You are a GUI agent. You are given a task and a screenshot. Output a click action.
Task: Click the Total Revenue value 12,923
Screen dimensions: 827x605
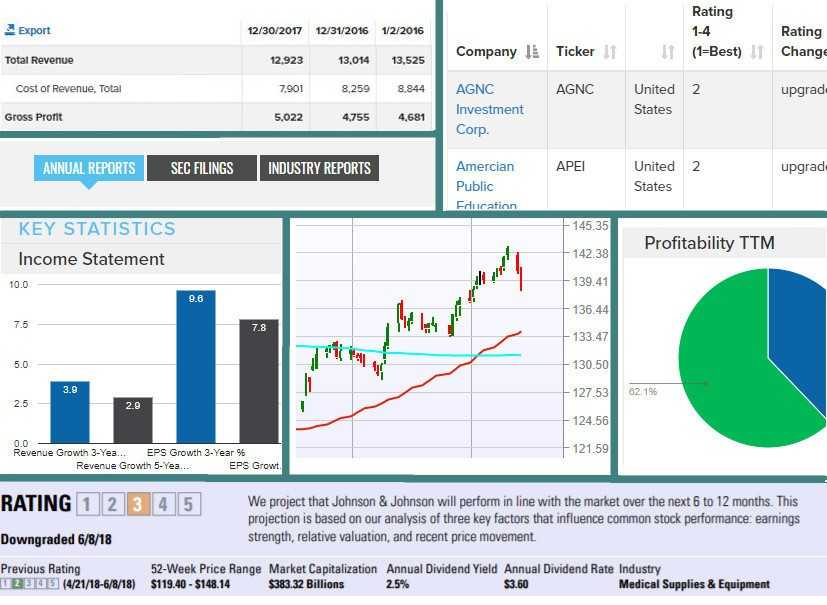286,60
